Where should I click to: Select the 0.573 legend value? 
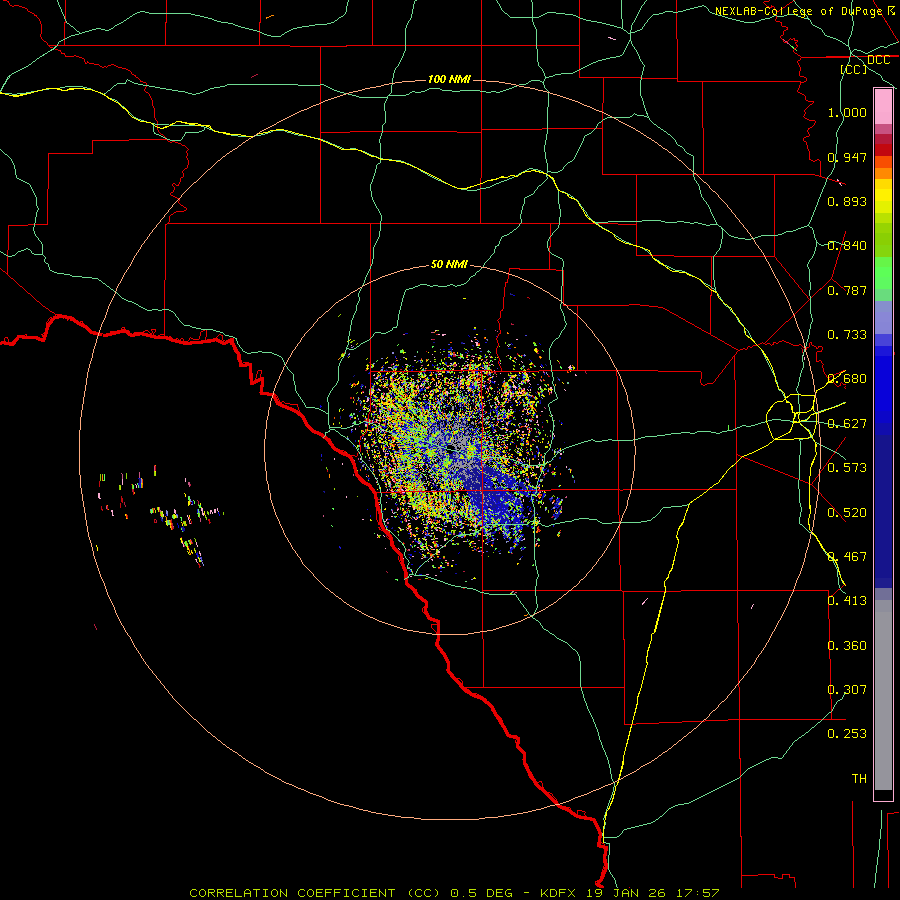(847, 468)
